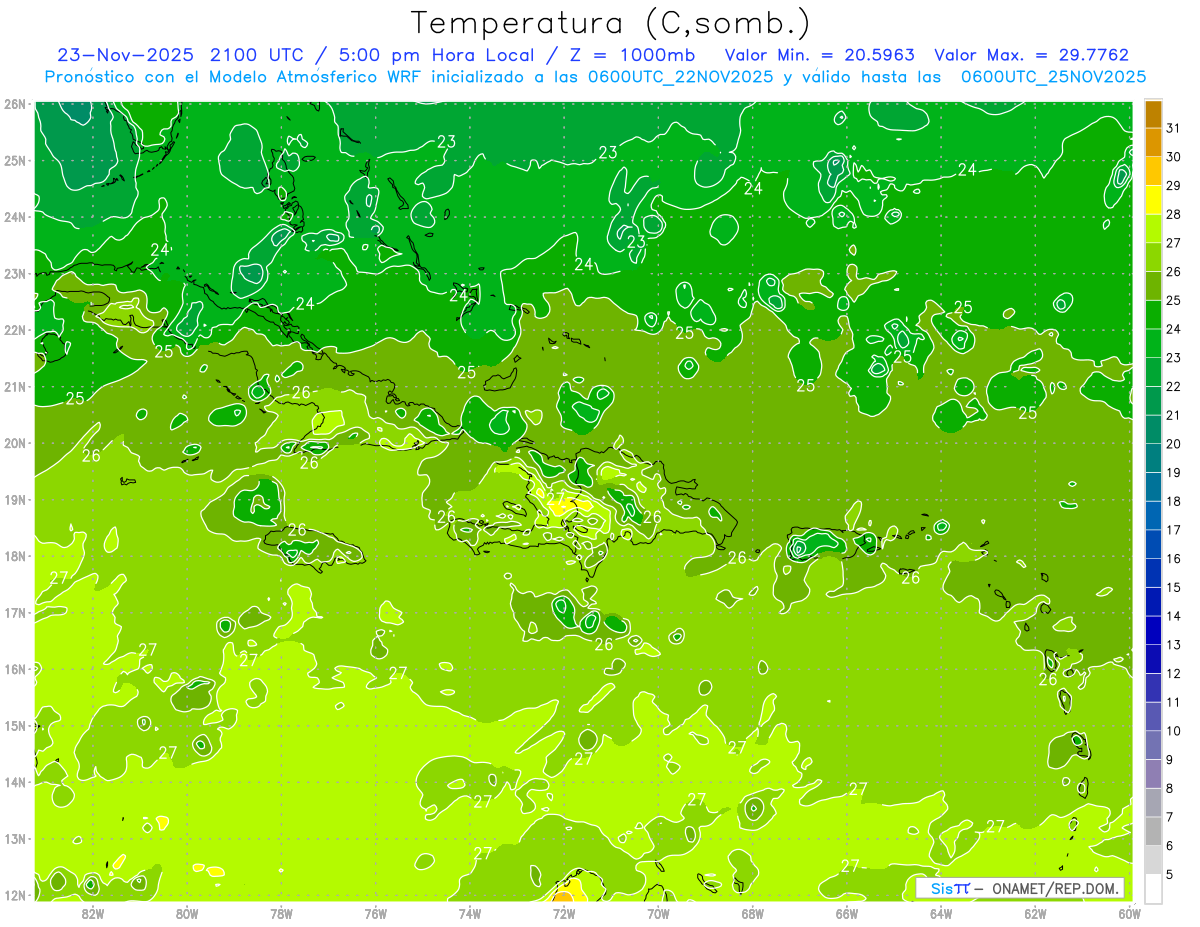Image resolution: width=1200 pixels, height=927 pixels.
Task: Select the teal legend swatch between 19 and 20
Action: [x=1153, y=458]
